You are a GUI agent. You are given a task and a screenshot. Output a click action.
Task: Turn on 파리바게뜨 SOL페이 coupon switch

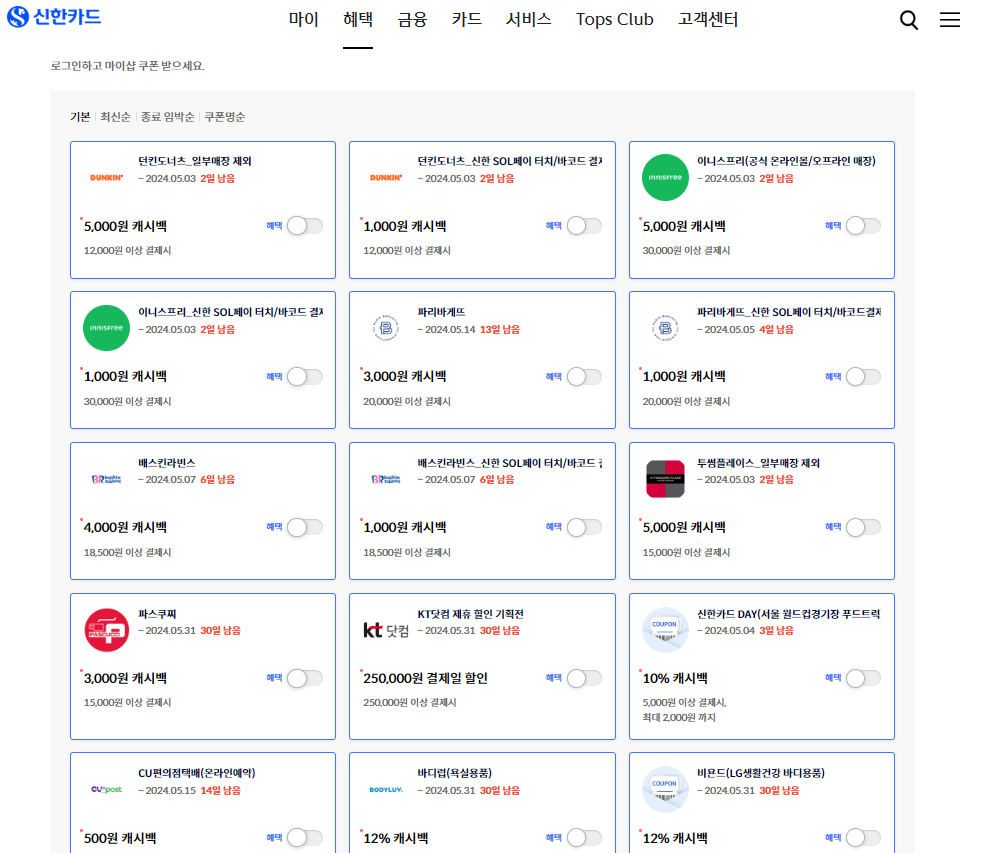point(864,377)
